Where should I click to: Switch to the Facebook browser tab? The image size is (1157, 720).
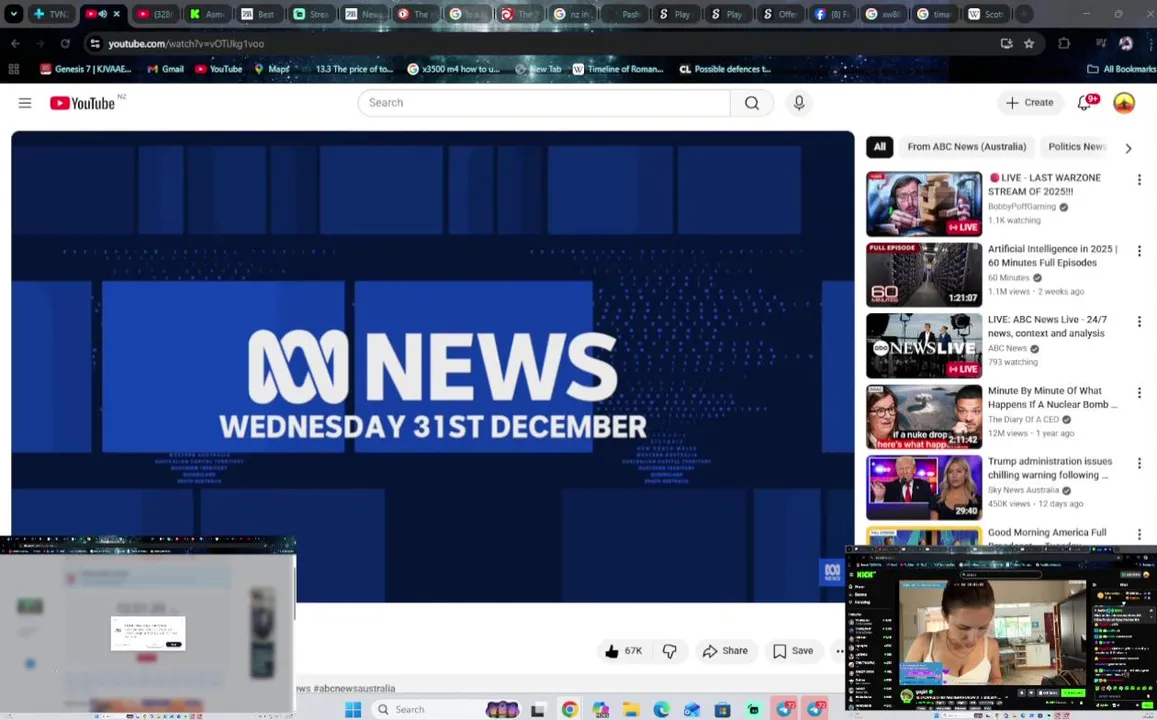pos(830,13)
